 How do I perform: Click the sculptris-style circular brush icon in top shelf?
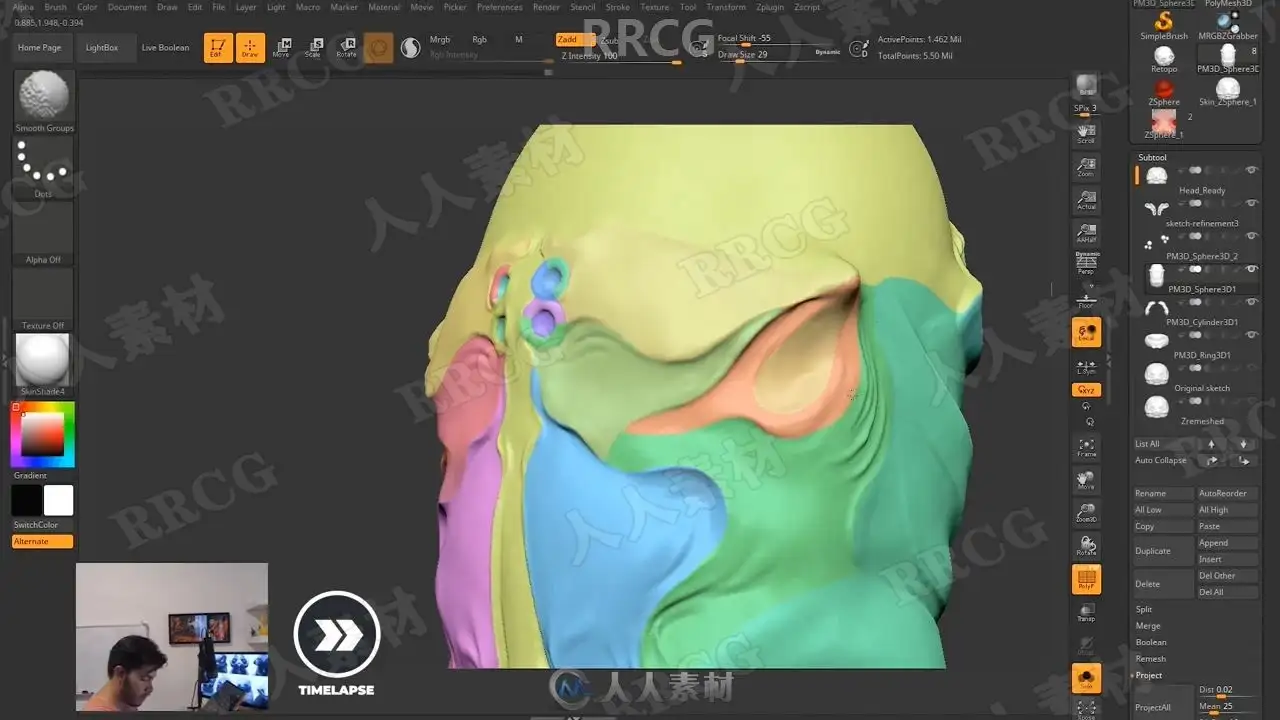(x=378, y=47)
